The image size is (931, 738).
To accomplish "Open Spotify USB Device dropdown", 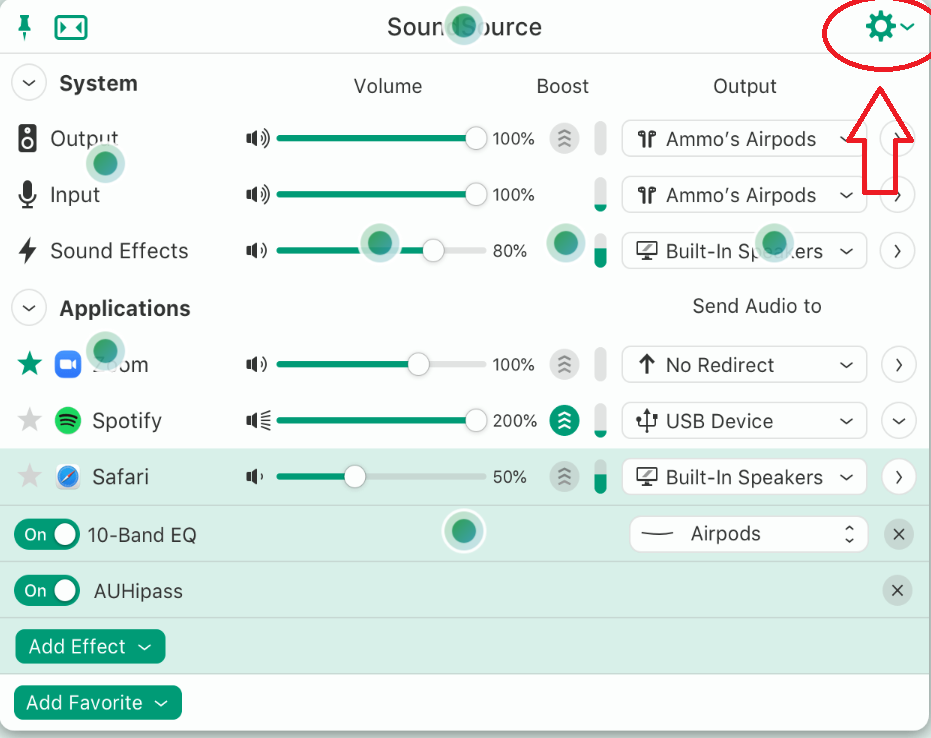I will click(744, 421).
